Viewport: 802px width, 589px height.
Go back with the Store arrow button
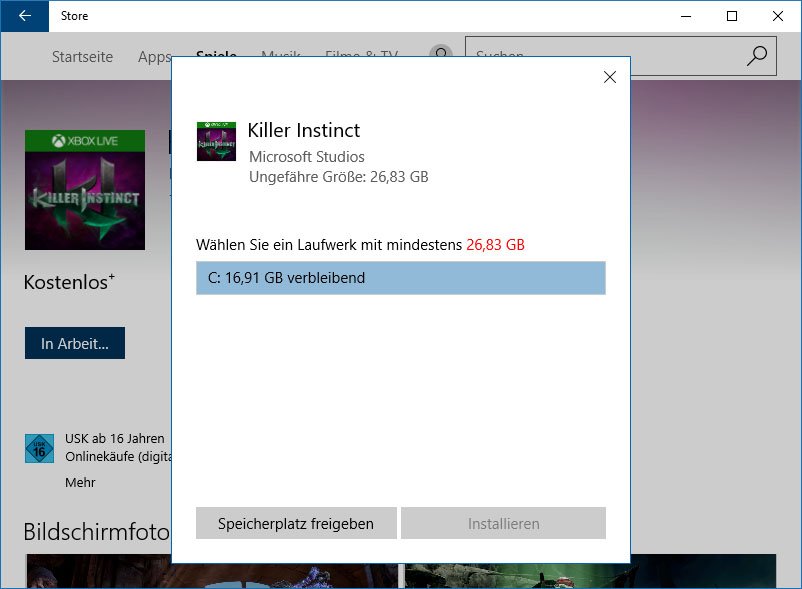[x=25, y=16]
